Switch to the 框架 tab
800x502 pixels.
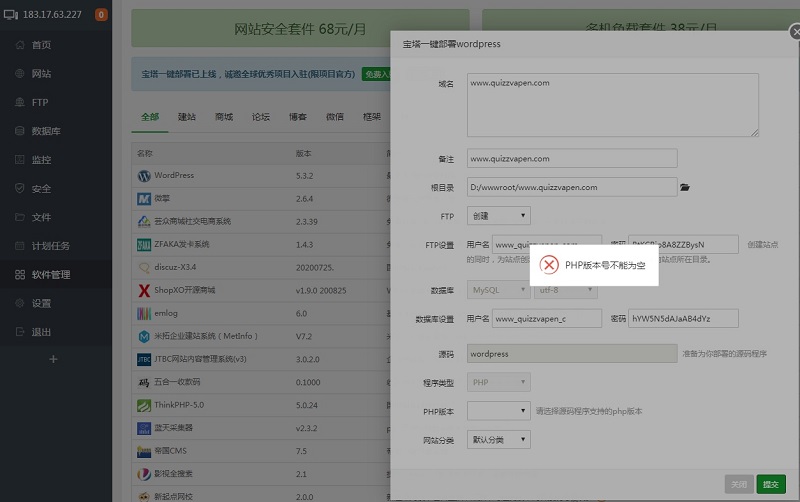pos(372,117)
